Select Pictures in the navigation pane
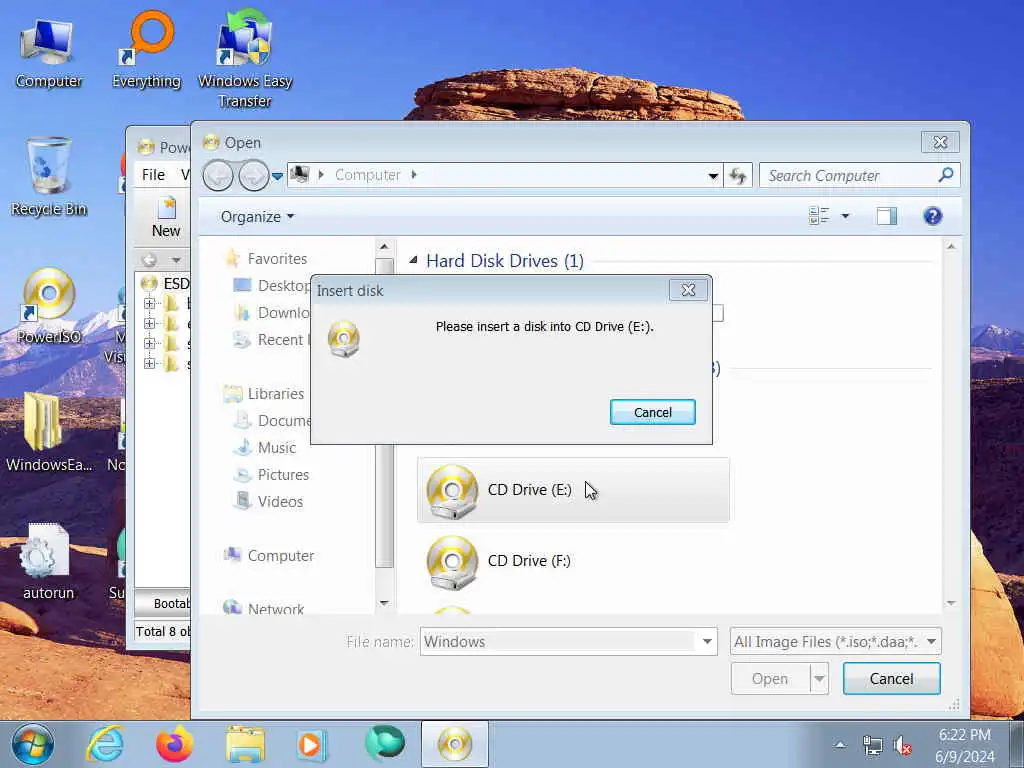The height and width of the screenshot is (768, 1024). (283, 475)
